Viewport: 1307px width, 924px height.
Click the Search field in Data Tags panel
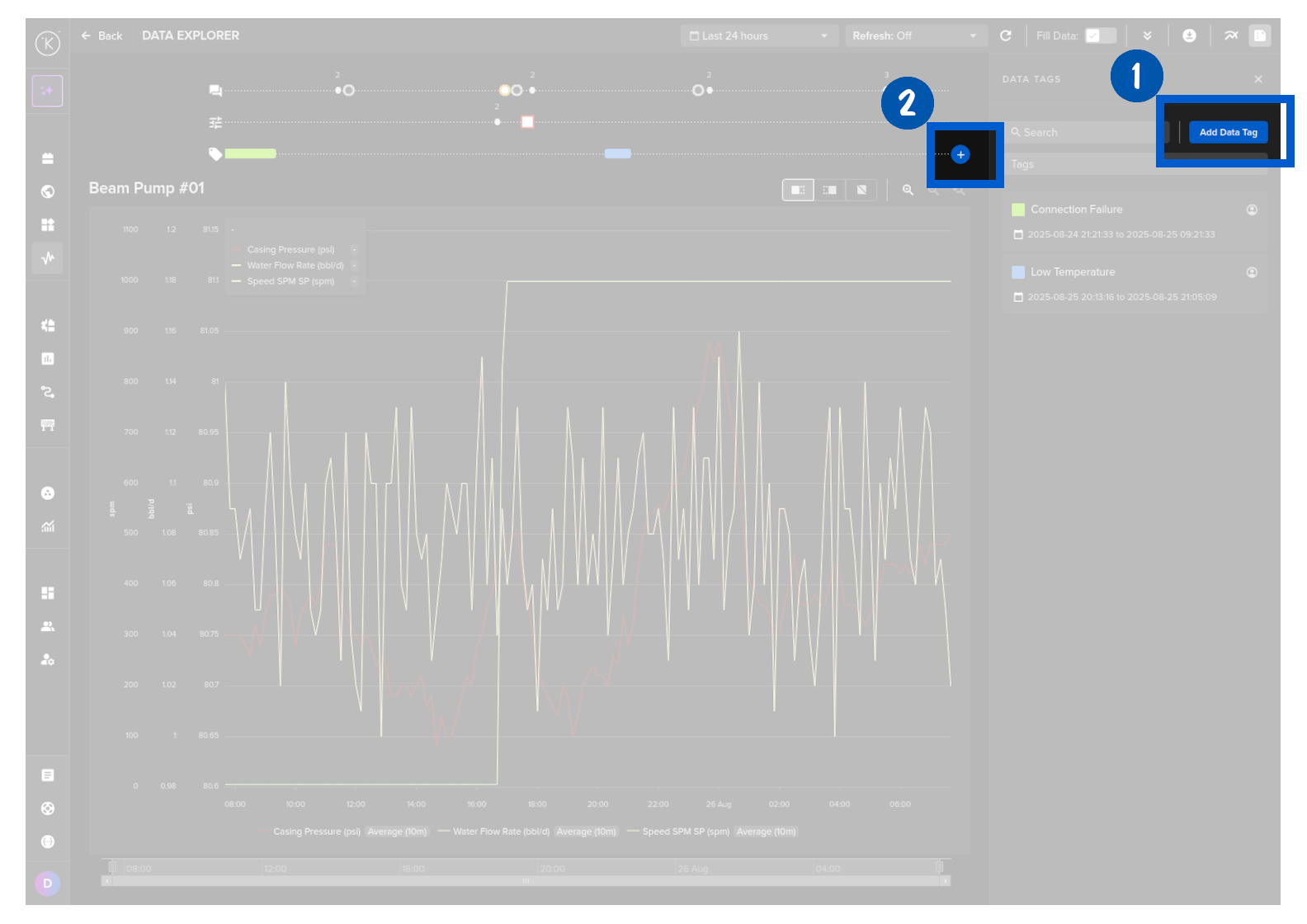coord(1085,133)
